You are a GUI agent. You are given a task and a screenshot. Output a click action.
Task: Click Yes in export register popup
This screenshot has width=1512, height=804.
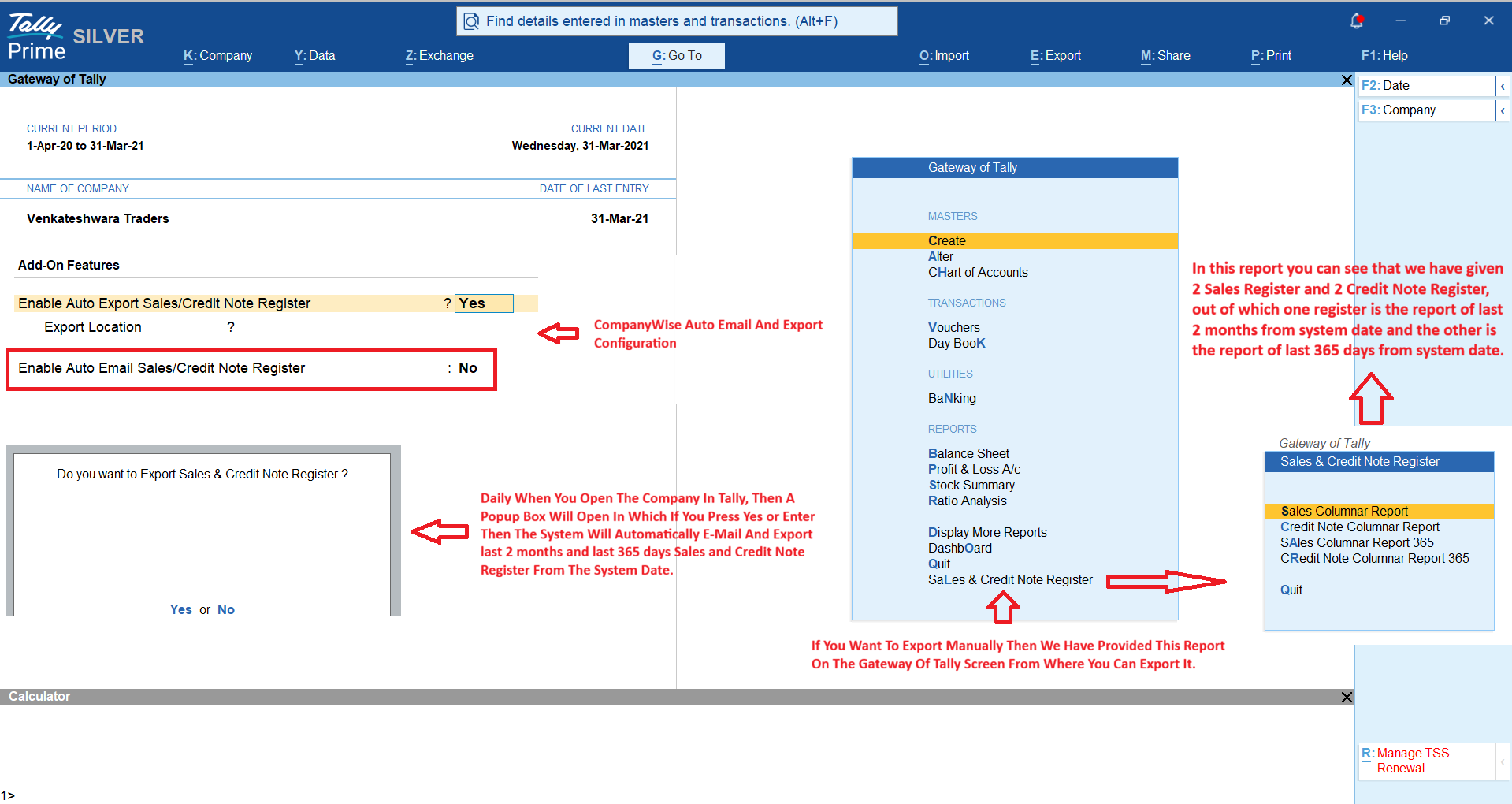181,610
